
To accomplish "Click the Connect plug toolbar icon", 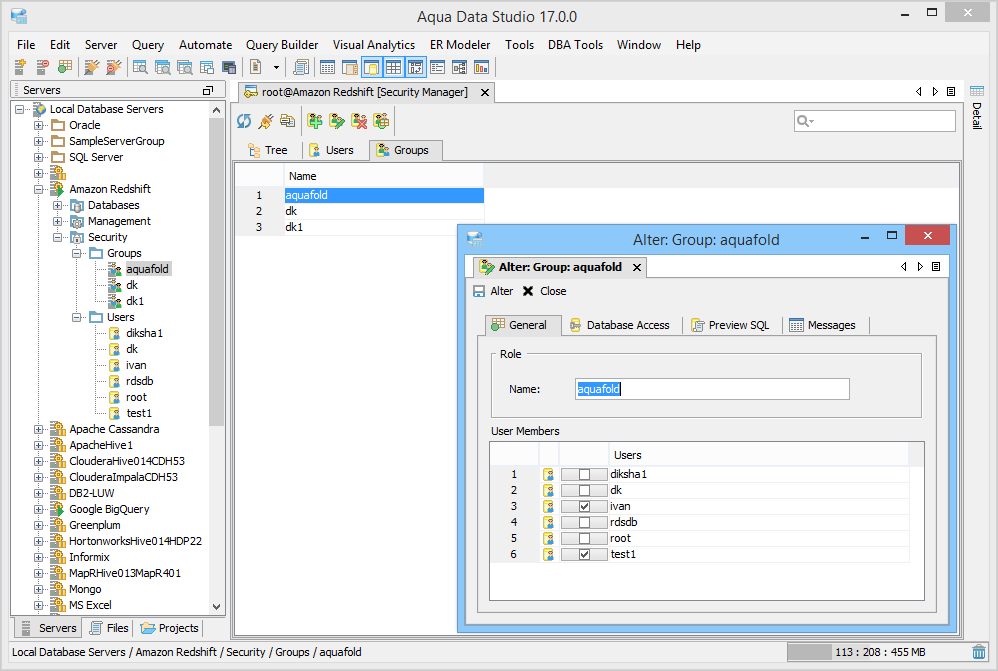I will tap(92, 67).
